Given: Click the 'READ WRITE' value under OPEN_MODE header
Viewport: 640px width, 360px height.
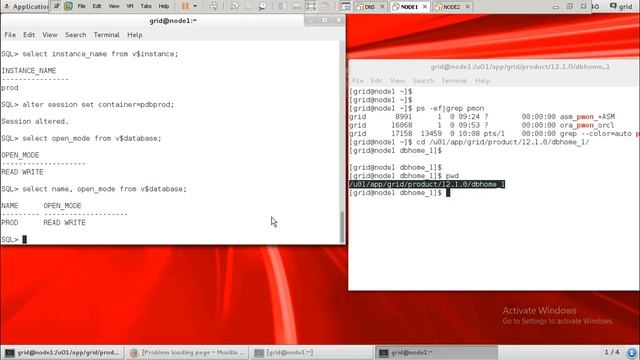Looking at the screenshot, I should [22, 172].
